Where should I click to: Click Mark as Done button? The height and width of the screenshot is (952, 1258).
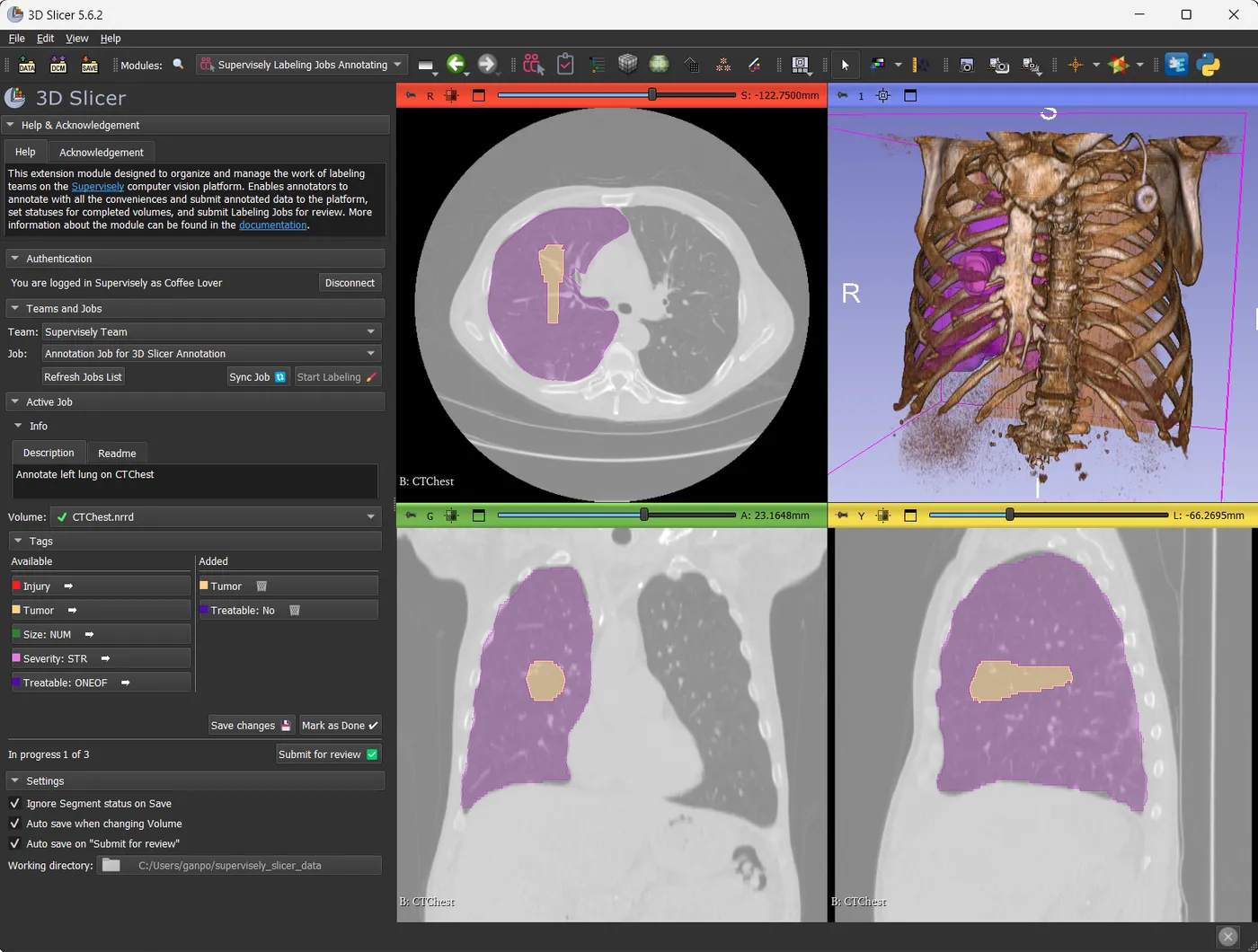tap(340, 726)
